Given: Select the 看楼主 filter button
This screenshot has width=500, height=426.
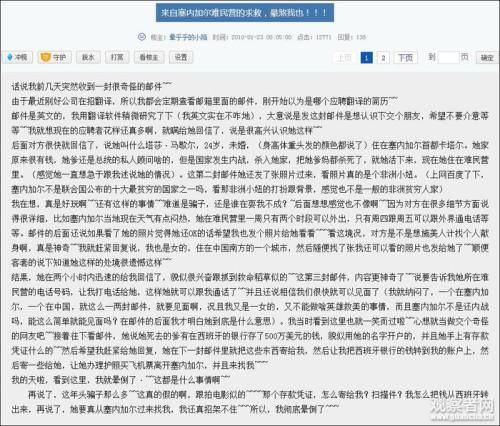Looking at the screenshot, I should [x=149, y=57].
